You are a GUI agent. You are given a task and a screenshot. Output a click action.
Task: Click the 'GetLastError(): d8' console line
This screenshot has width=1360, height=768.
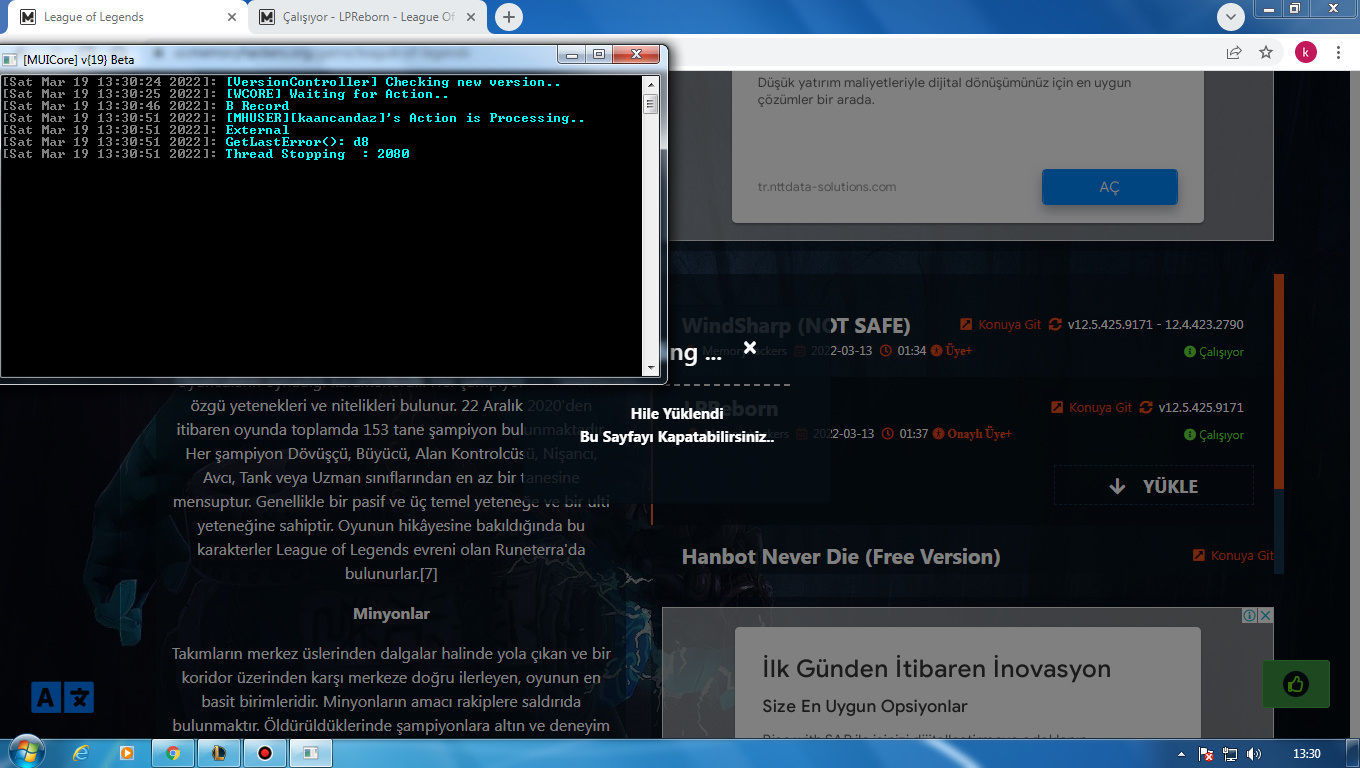[x=297, y=142]
